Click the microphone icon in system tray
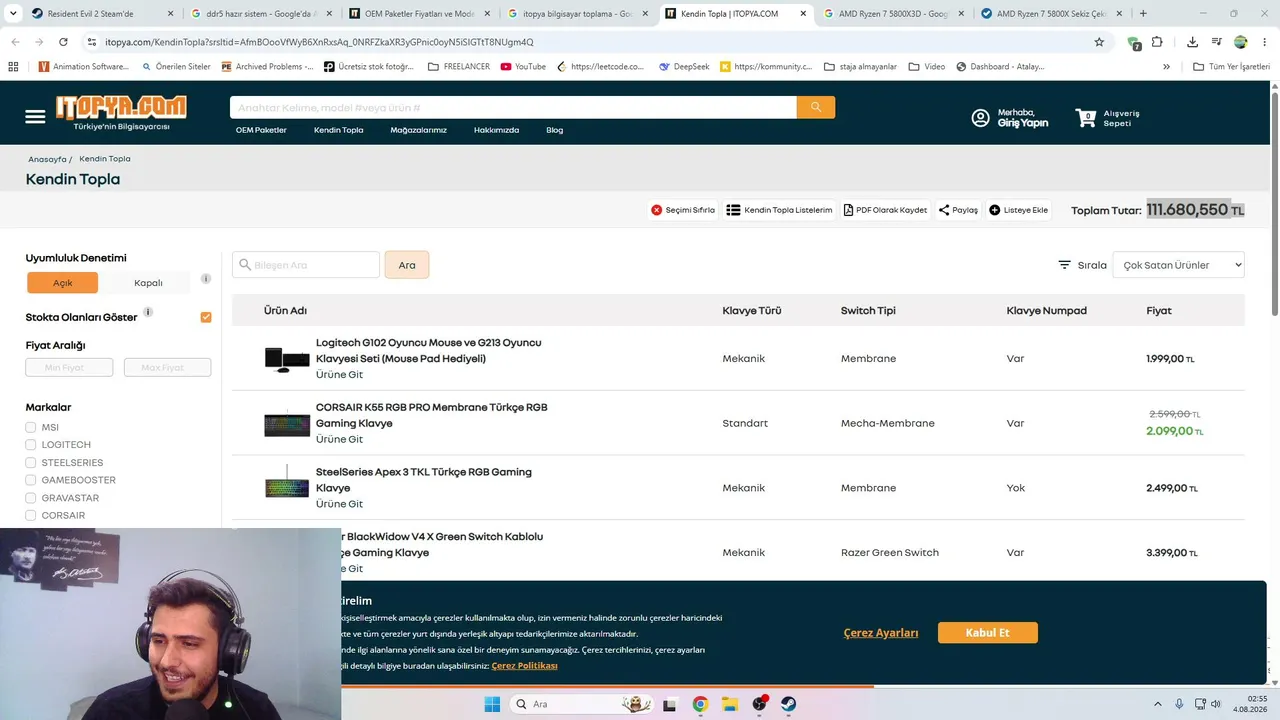This screenshot has height=720, width=1280. point(1180,704)
